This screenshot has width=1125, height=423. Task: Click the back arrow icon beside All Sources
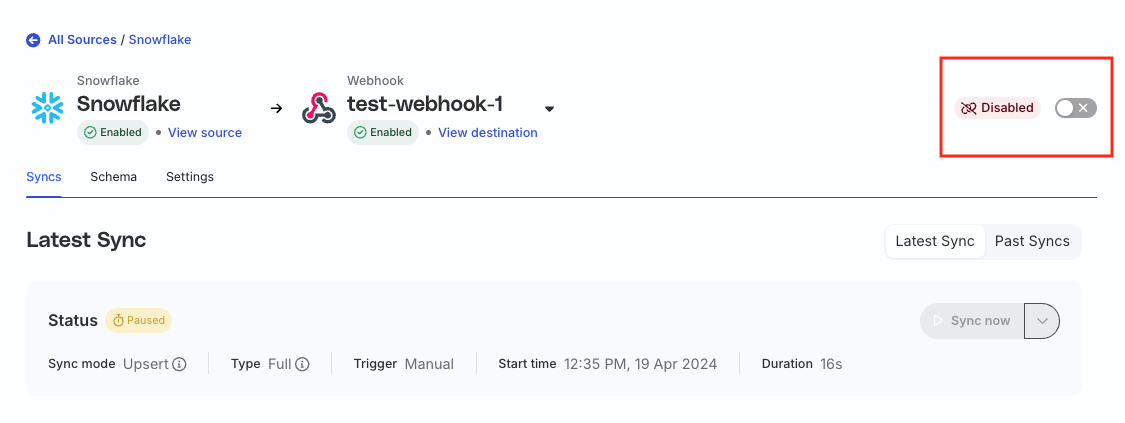tap(33, 40)
